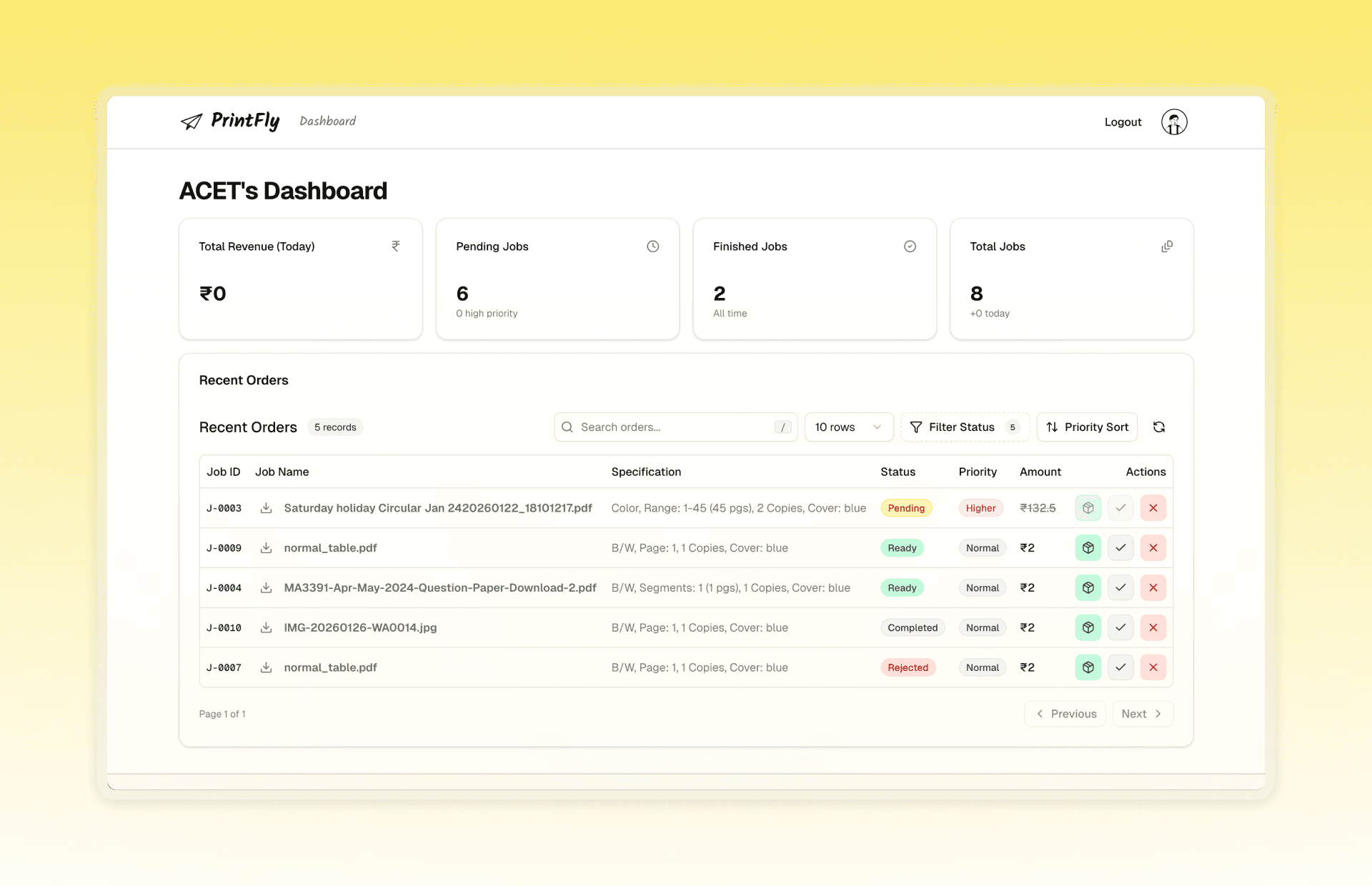The height and width of the screenshot is (886, 1372).
Task: Download file for job J-0009
Action: pos(266,548)
